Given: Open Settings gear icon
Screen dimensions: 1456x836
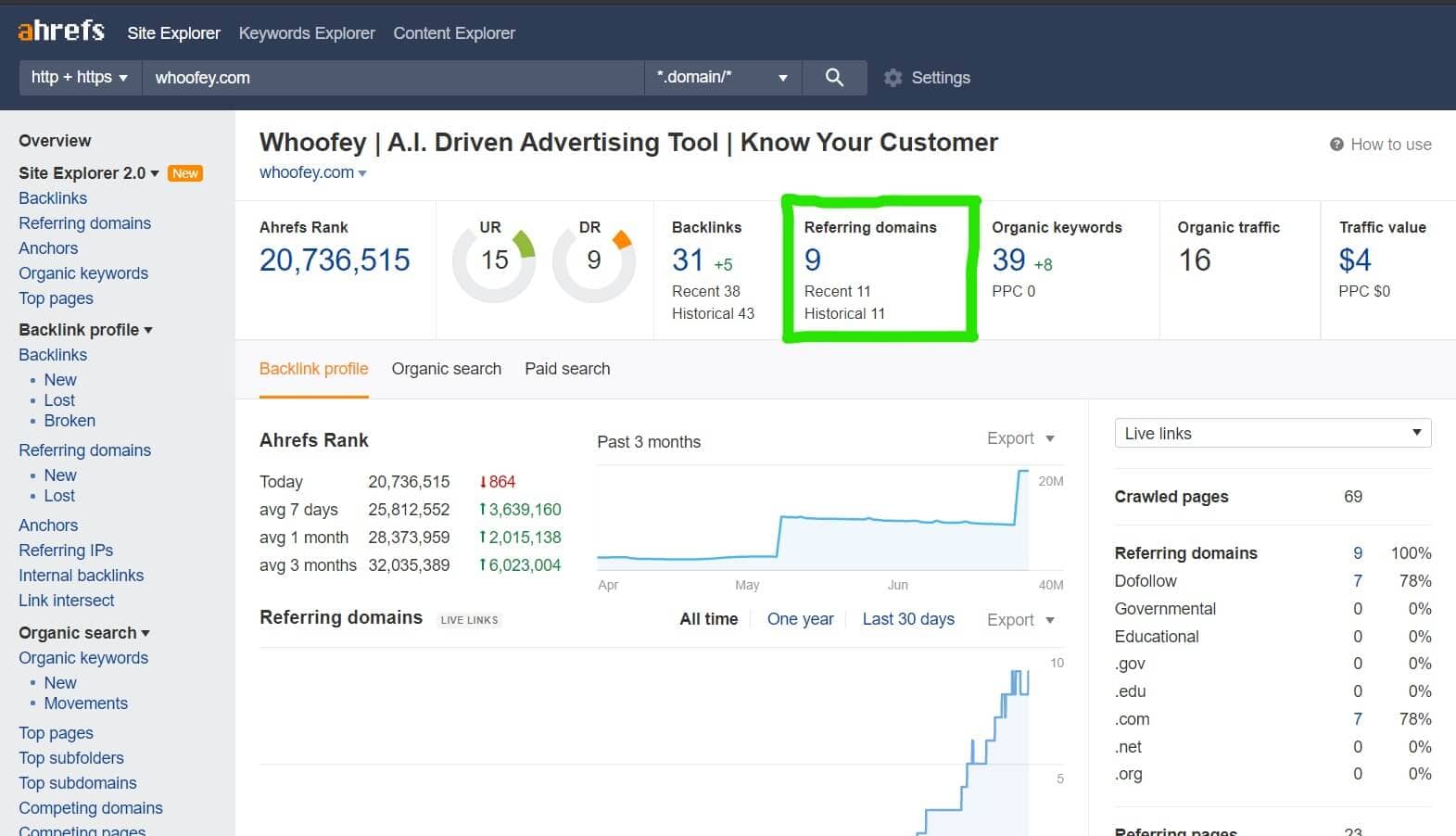Looking at the screenshot, I should tap(893, 78).
